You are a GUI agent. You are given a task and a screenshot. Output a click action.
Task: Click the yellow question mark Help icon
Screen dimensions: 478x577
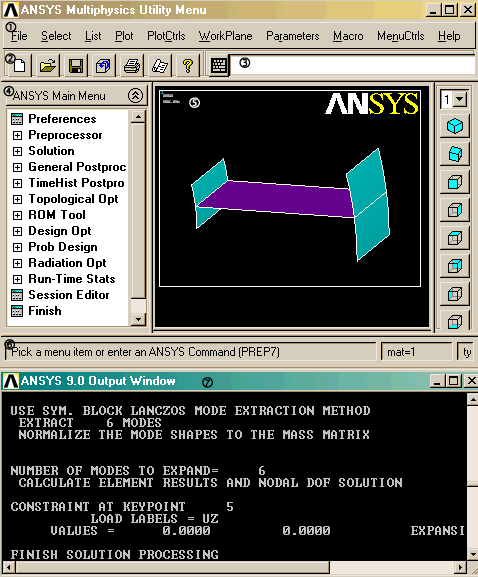click(x=188, y=66)
